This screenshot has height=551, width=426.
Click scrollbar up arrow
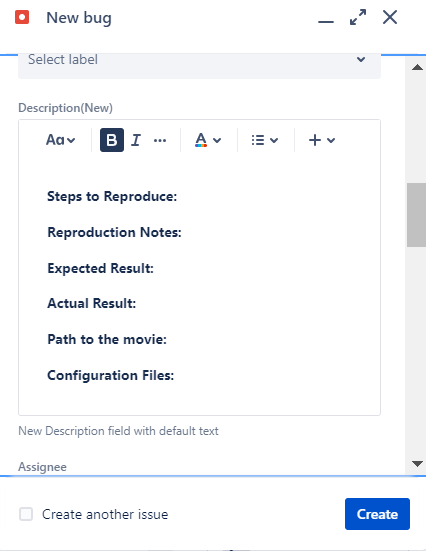click(x=417, y=67)
